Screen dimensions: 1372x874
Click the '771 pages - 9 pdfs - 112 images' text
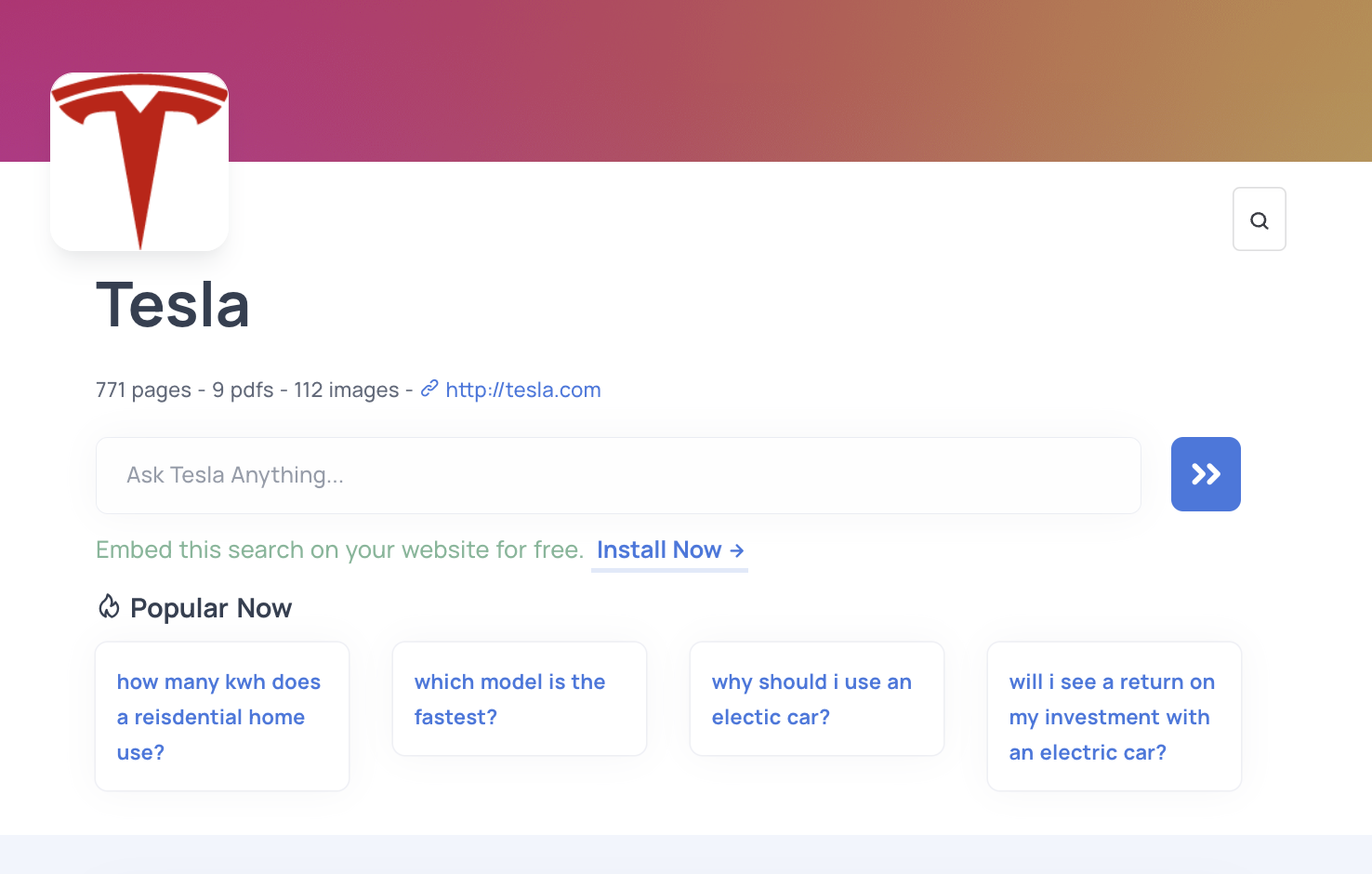coord(247,390)
